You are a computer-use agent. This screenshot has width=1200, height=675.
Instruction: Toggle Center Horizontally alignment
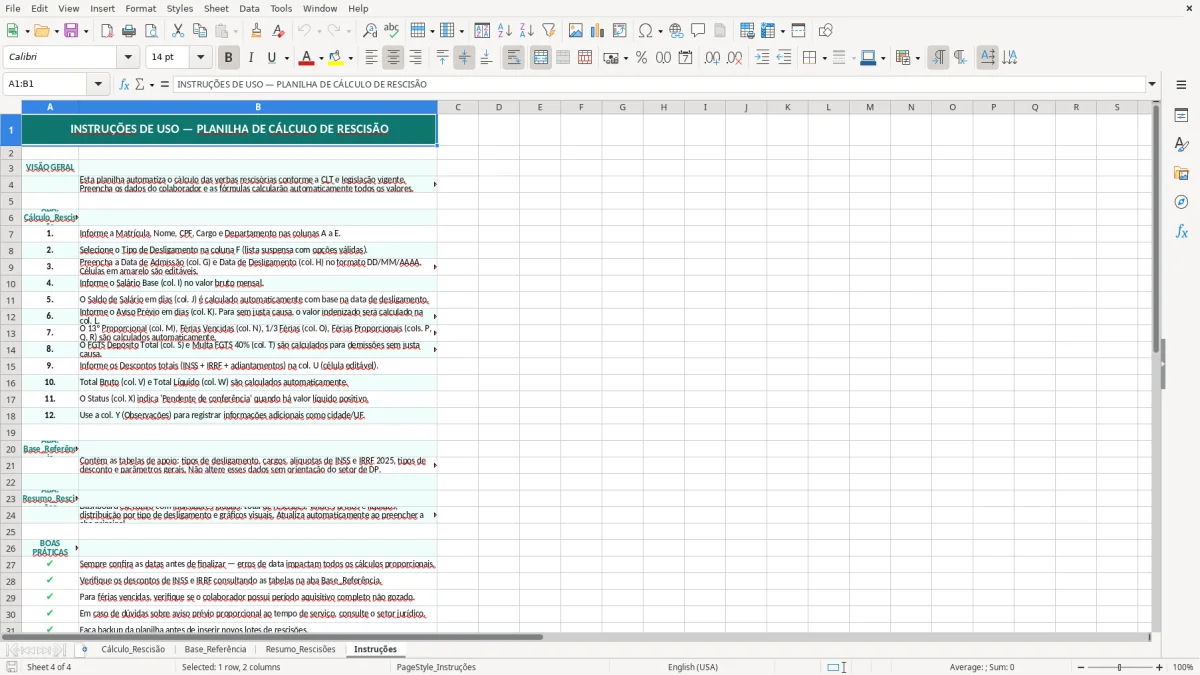393,58
